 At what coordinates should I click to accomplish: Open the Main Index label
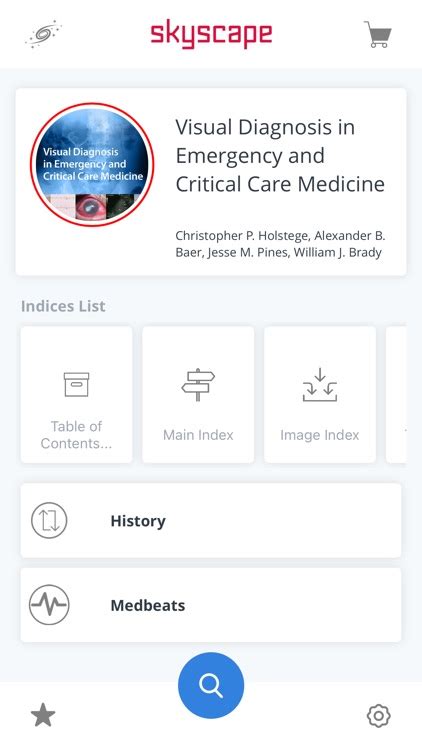198,435
